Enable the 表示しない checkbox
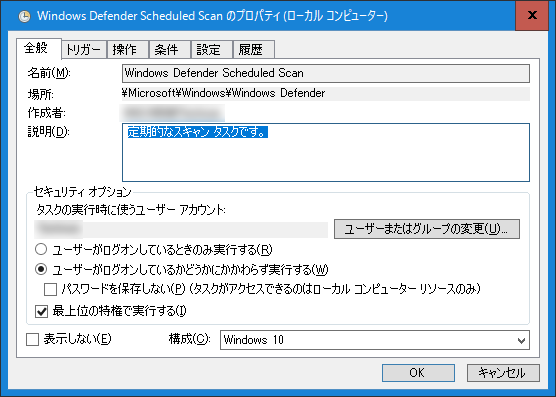The height and width of the screenshot is (397, 556). 32,340
